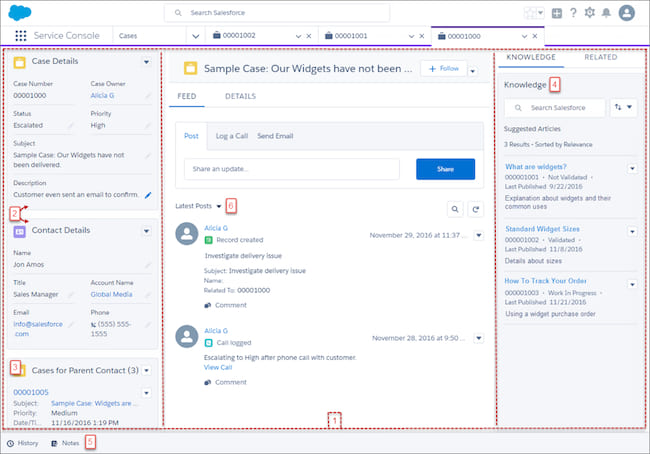Expand Contact Details card menu

[147, 230]
